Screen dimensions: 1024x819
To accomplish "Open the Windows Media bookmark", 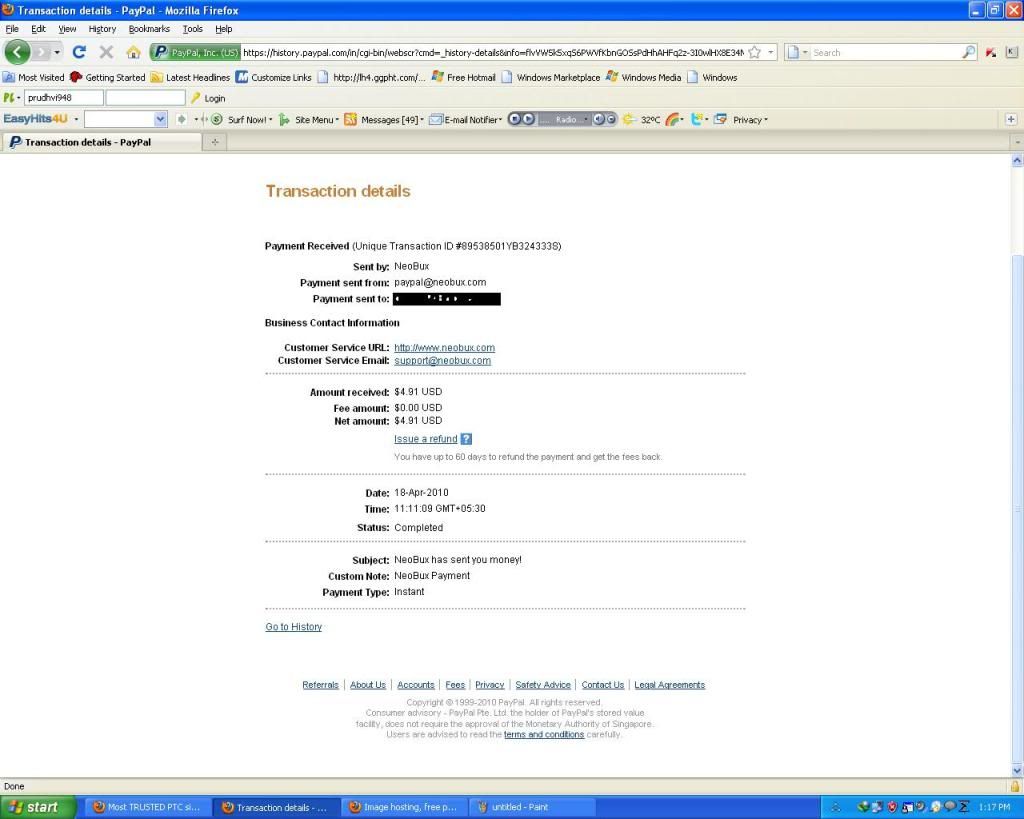I will point(644,77).
